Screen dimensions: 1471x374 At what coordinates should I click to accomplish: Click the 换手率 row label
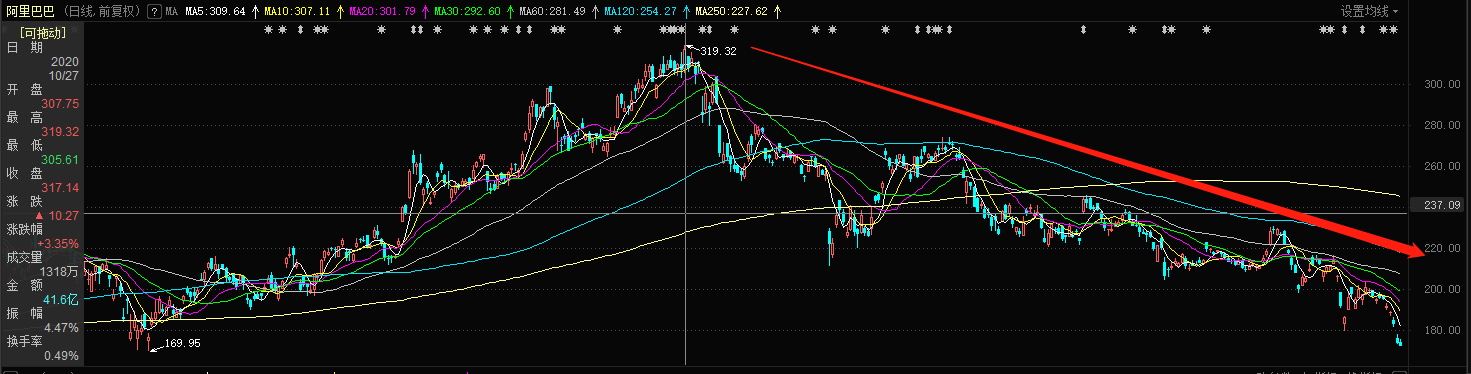pos(25,341)
